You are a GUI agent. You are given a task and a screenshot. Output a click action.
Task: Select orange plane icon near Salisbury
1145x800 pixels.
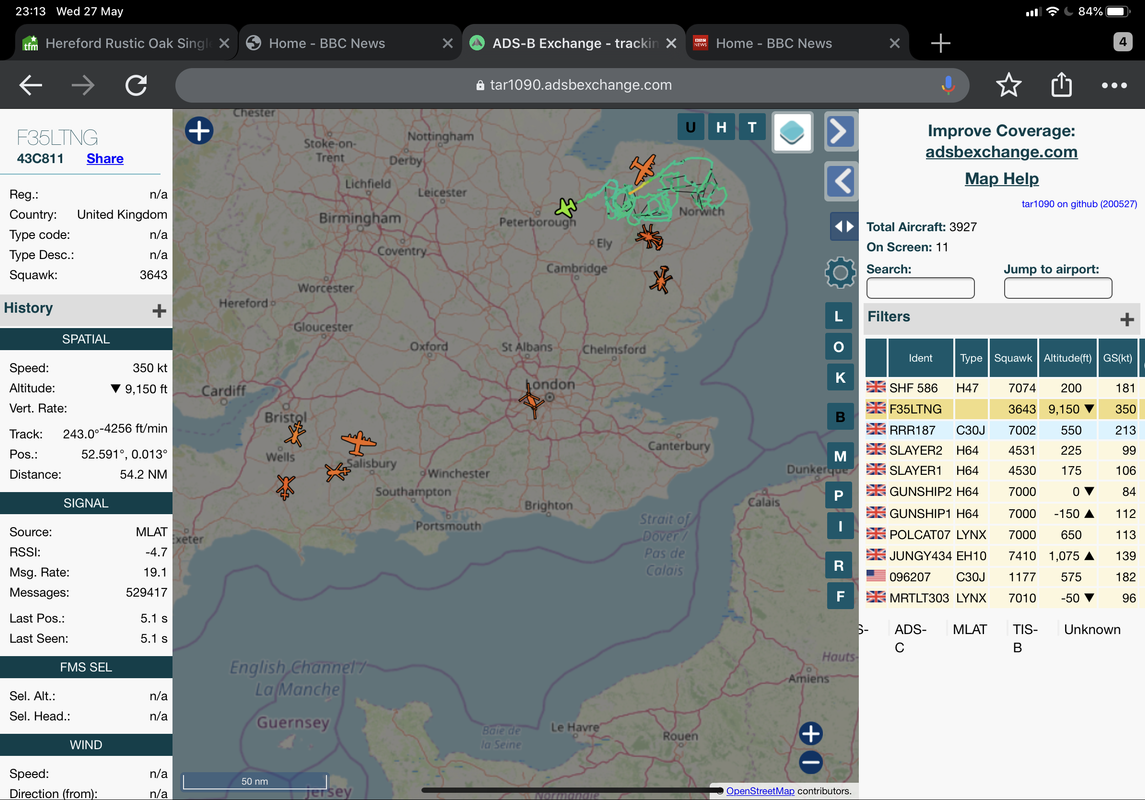tap(358, 442)
